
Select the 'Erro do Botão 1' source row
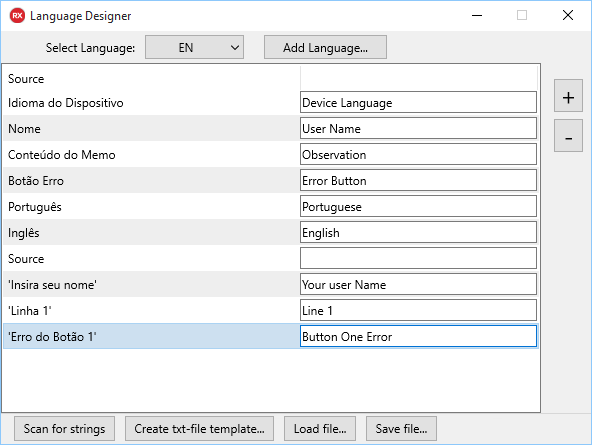(x=151, y=336)
